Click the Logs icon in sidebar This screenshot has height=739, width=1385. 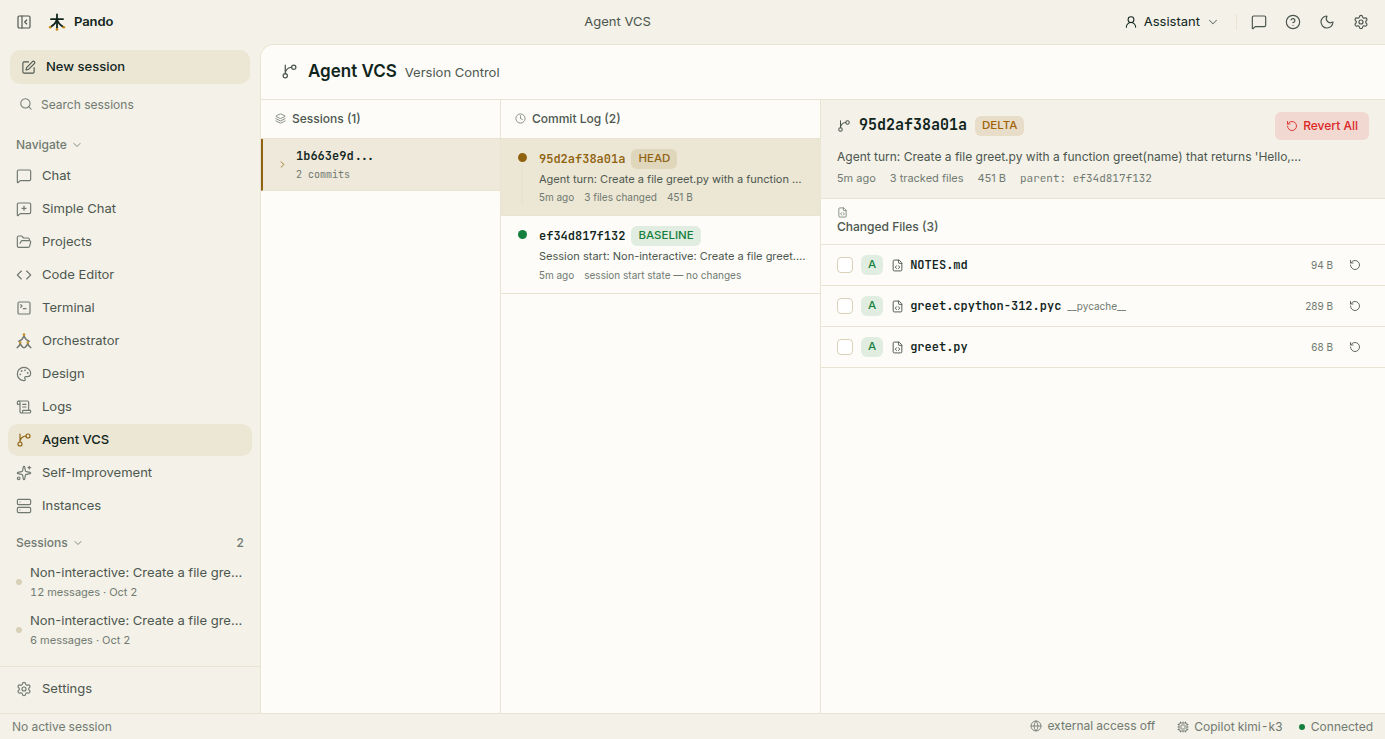(24, 407)
